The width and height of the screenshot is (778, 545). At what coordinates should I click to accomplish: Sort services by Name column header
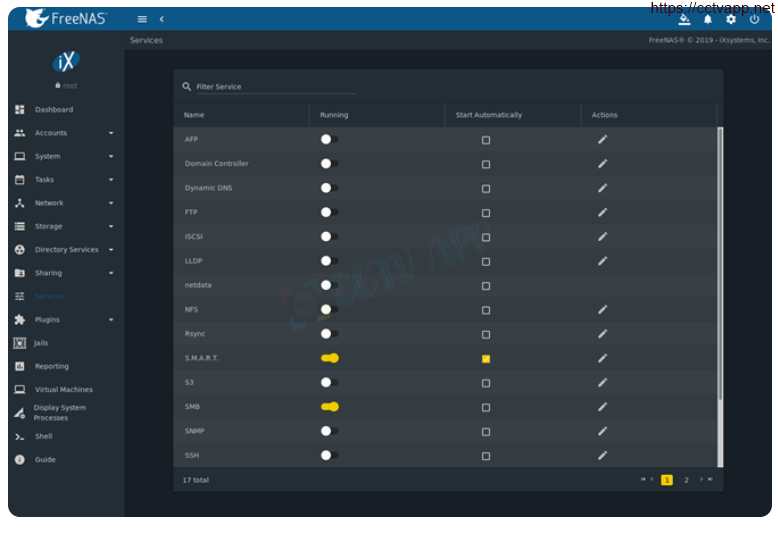click(194, 115)
